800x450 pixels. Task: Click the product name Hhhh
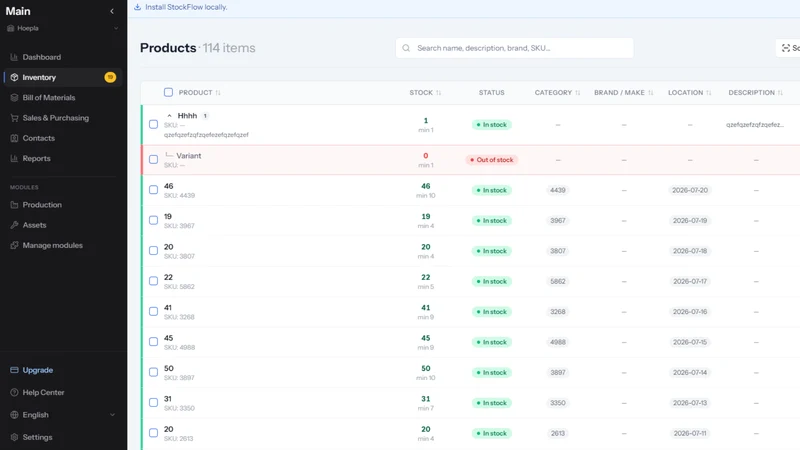[x=187, y=116]
